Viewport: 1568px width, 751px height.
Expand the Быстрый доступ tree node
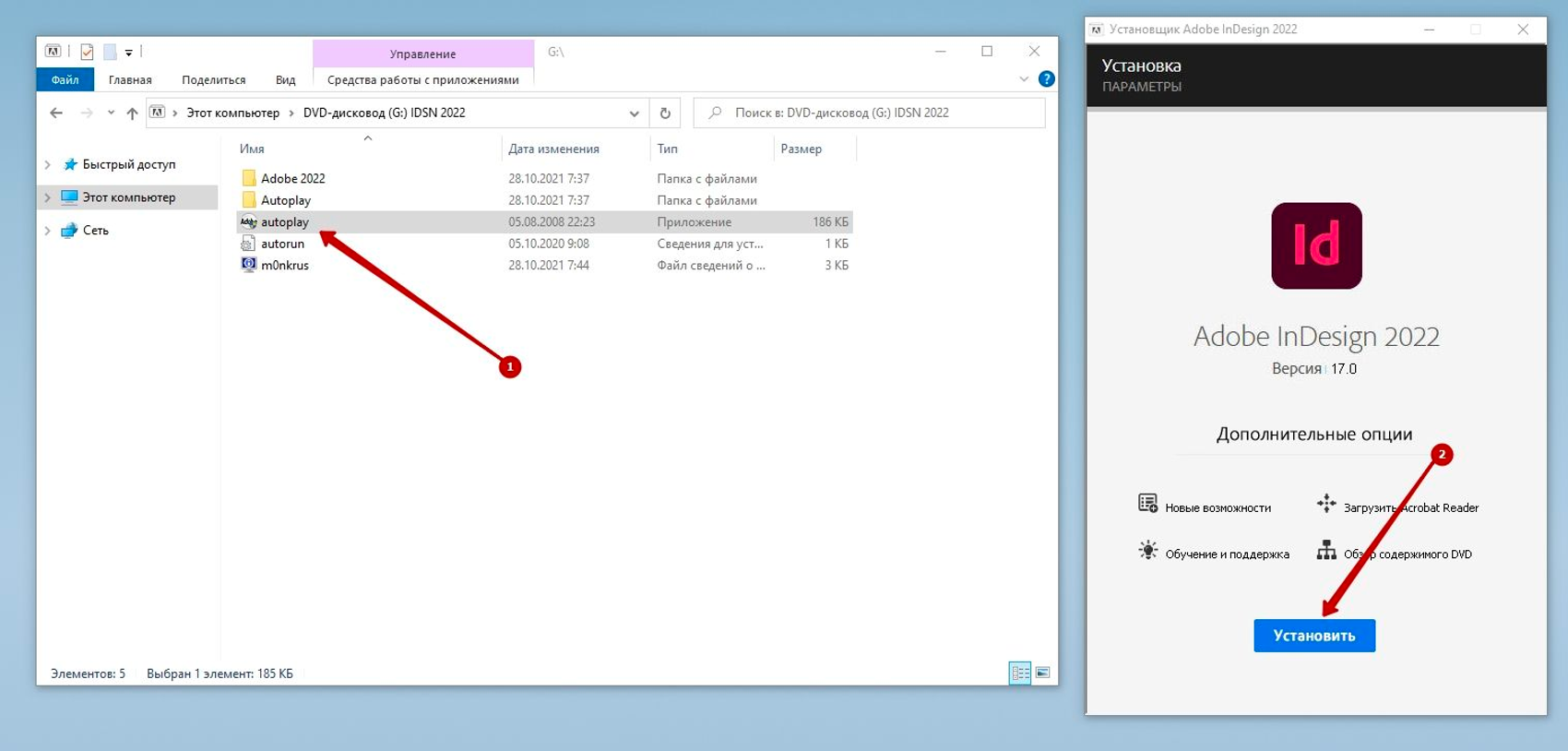(48, 164)
